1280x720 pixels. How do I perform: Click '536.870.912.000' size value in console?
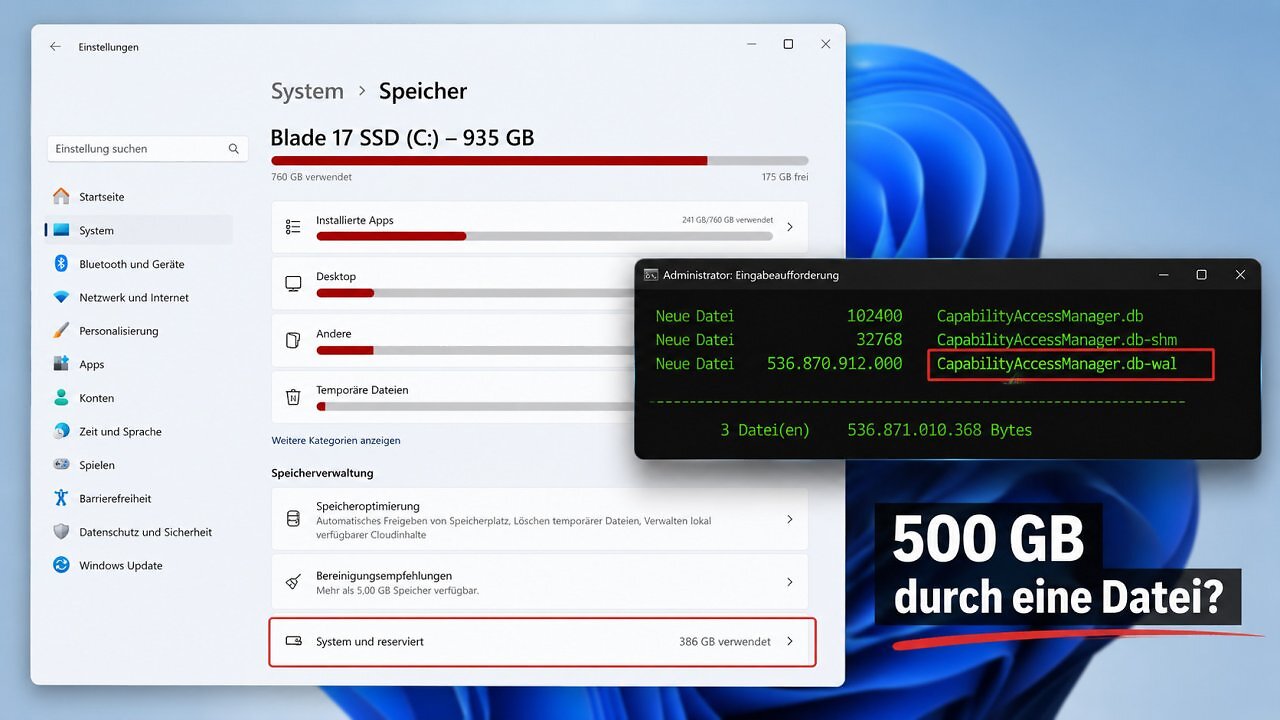(x=835, y=364)
